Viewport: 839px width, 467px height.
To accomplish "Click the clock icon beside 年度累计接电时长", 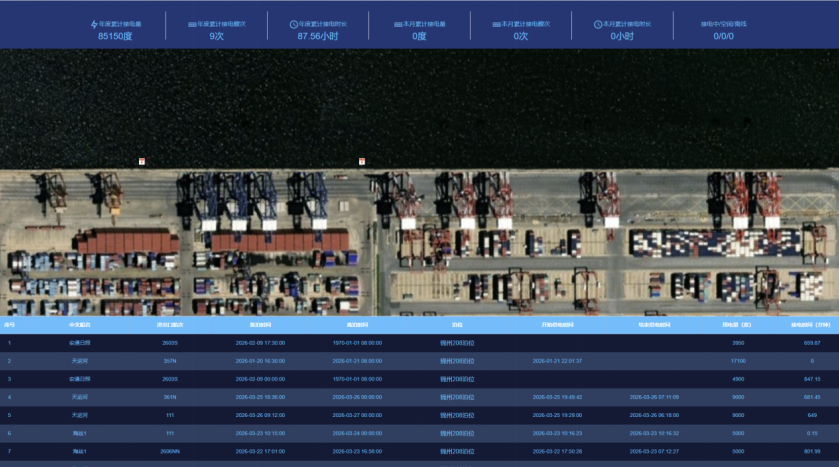I will click(x=293, y=23).
